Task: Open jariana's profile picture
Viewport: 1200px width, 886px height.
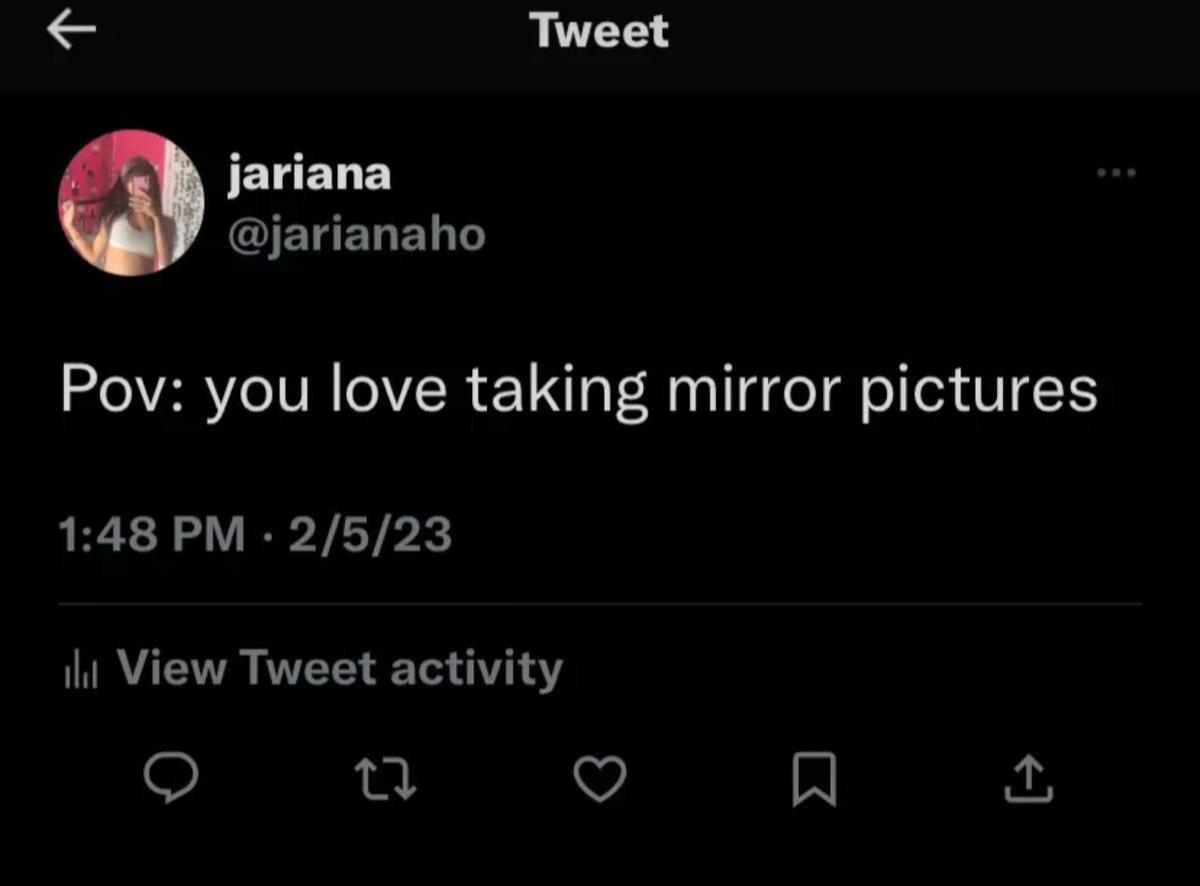Action: click(130, 203)
